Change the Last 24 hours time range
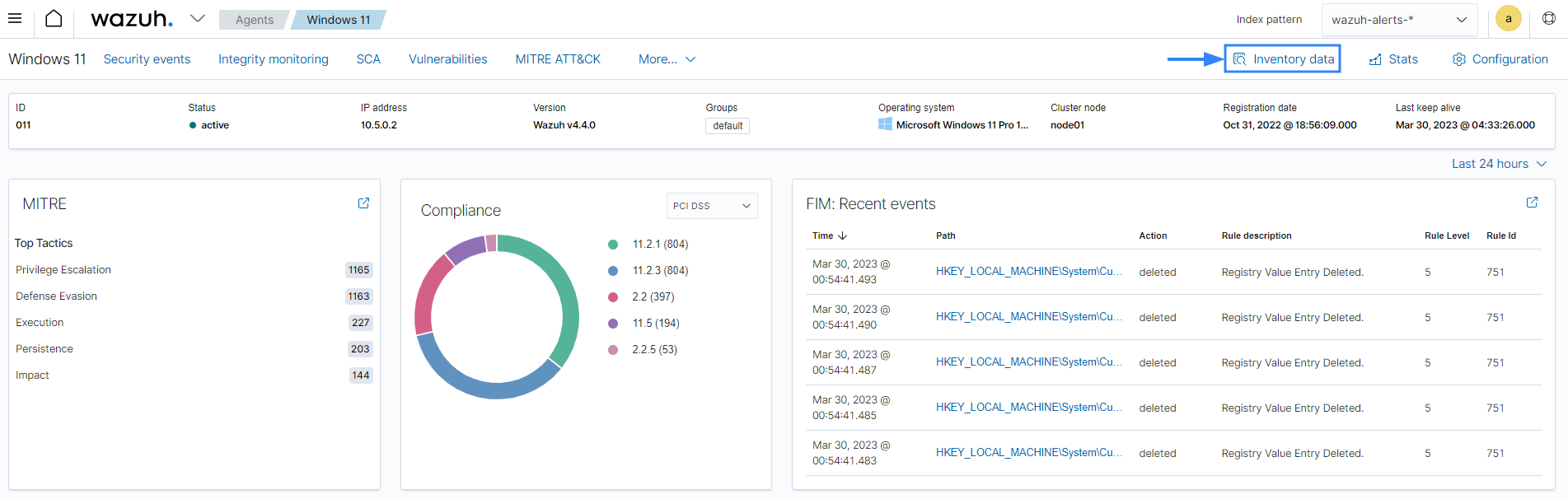 tap(1499, 164)
